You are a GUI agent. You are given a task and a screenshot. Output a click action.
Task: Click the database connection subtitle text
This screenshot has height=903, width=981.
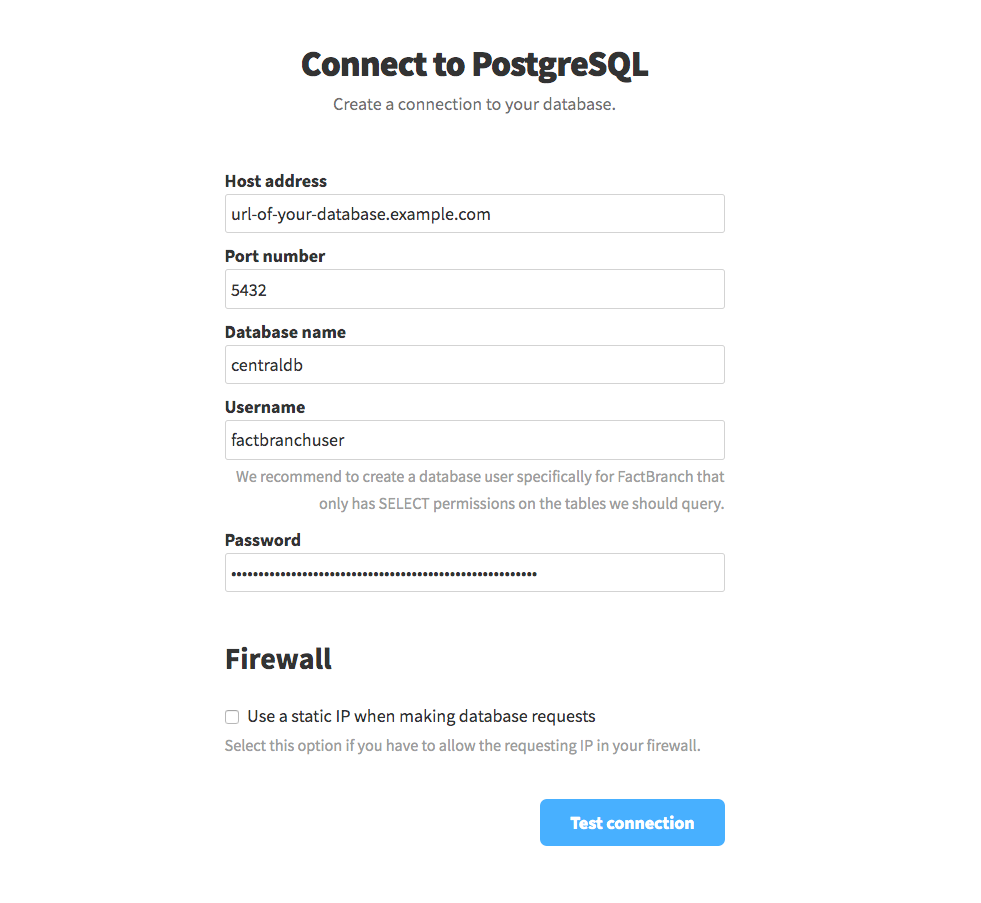[475, 103]
